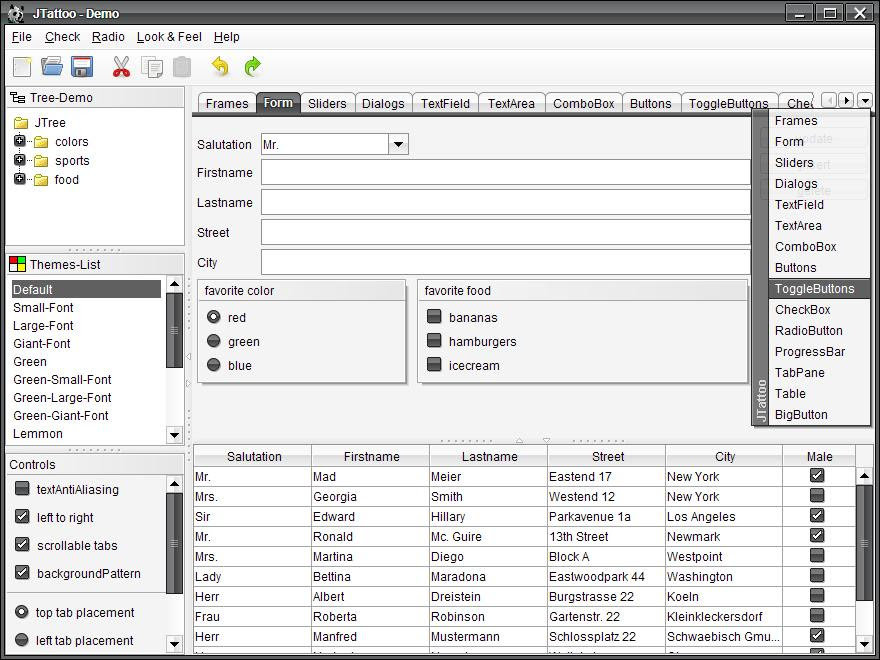Click the yellow Undo arrow icon
The width and height of the screenshot is (880, 660).
[x=220, y=67]
